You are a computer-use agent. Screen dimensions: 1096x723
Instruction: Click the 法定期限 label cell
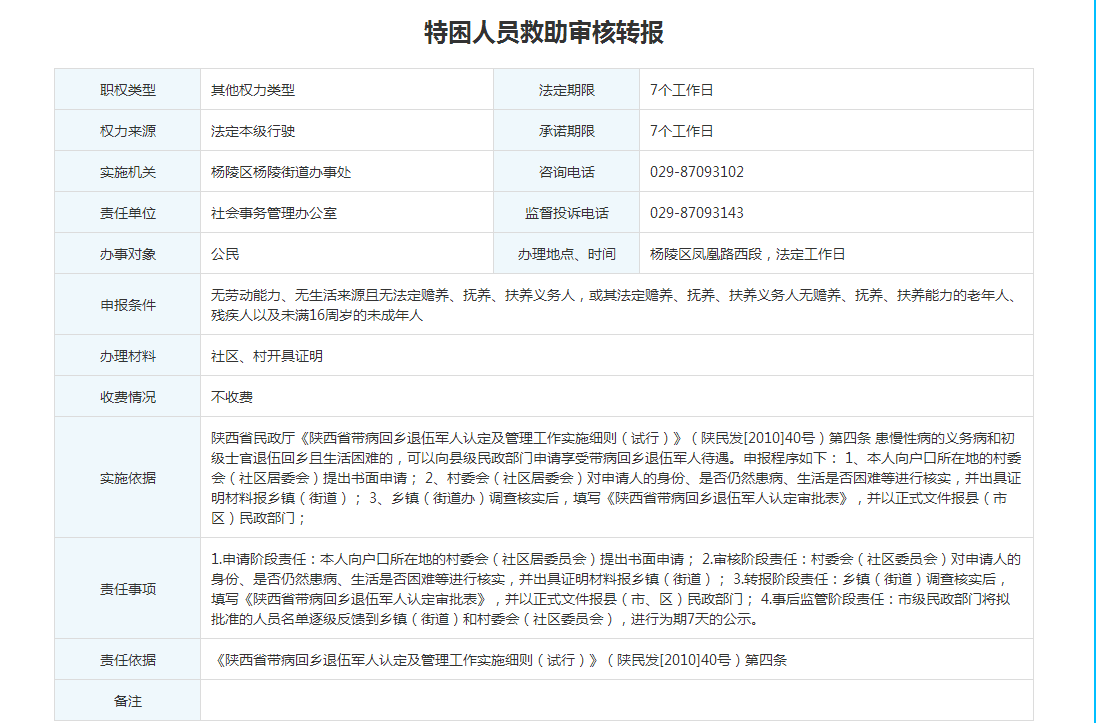[566, 90]
